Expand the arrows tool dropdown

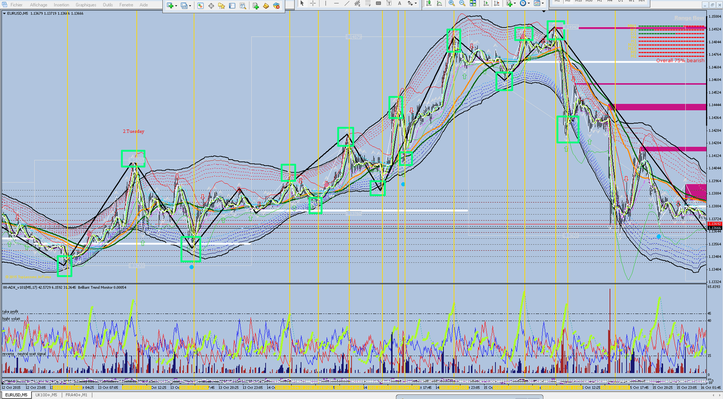coord(416,3)
